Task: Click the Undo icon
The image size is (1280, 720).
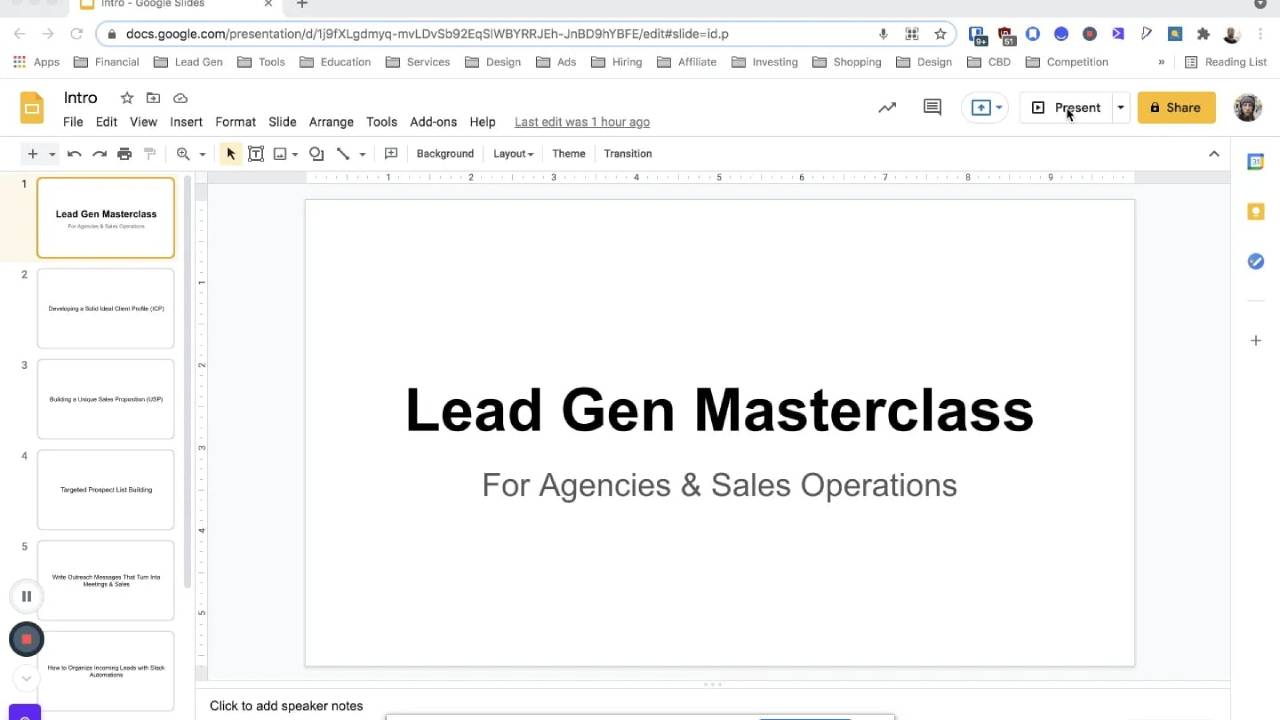Action: 74,153
